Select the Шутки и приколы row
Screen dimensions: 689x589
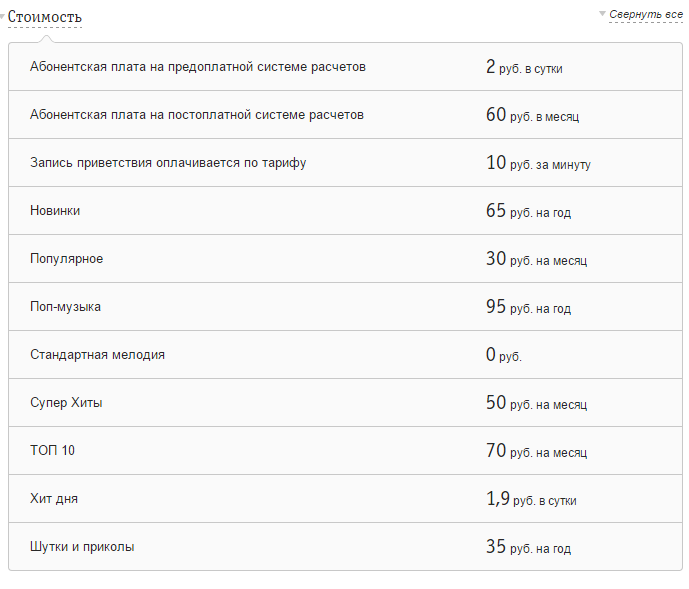83,547
